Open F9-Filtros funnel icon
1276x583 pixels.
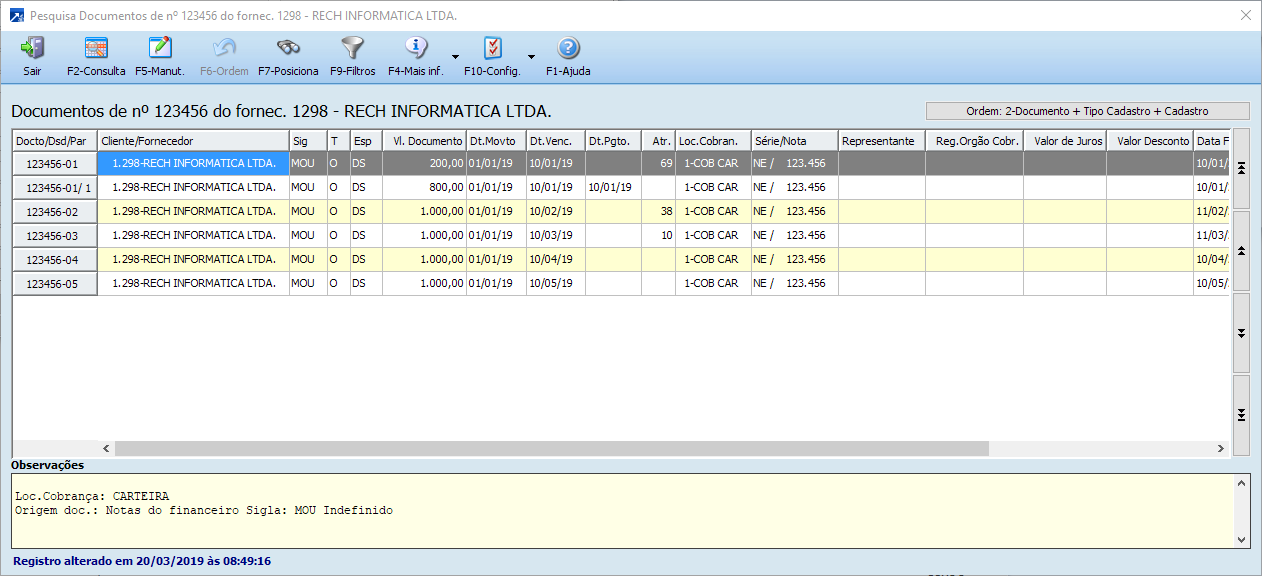tap(352, 48)
